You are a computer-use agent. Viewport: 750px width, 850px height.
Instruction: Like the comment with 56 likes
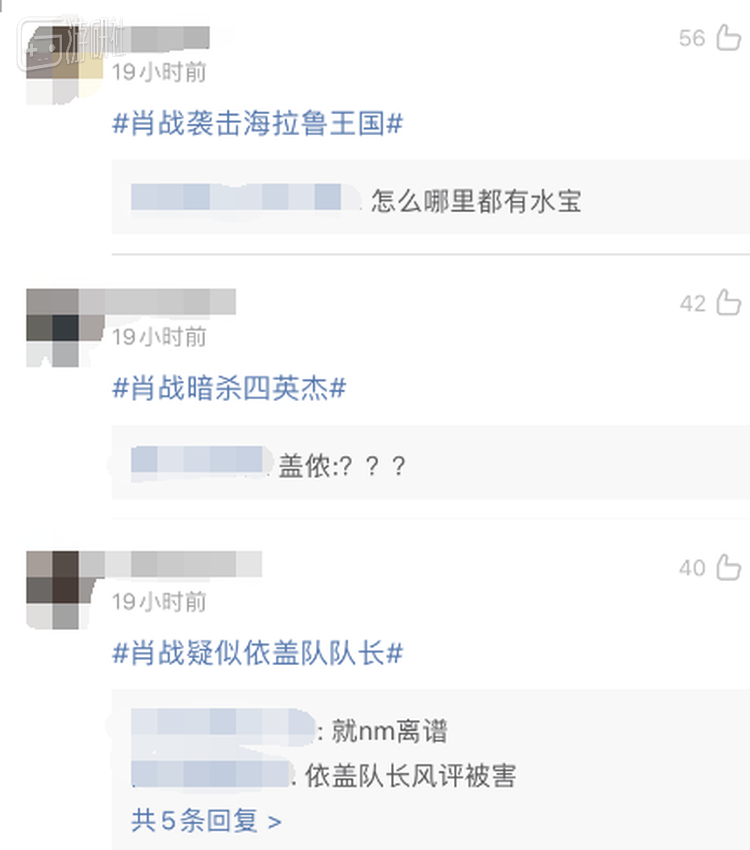pos(728,37)
